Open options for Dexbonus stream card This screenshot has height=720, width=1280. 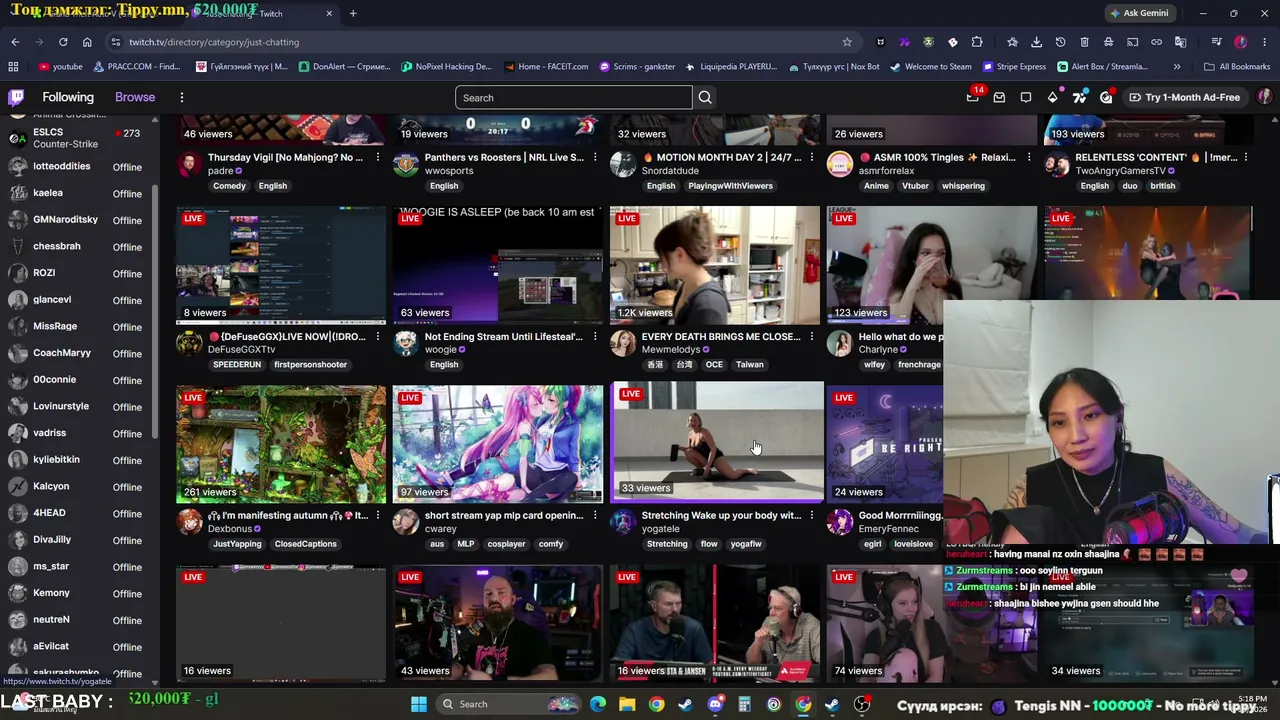tap(378, 515)
